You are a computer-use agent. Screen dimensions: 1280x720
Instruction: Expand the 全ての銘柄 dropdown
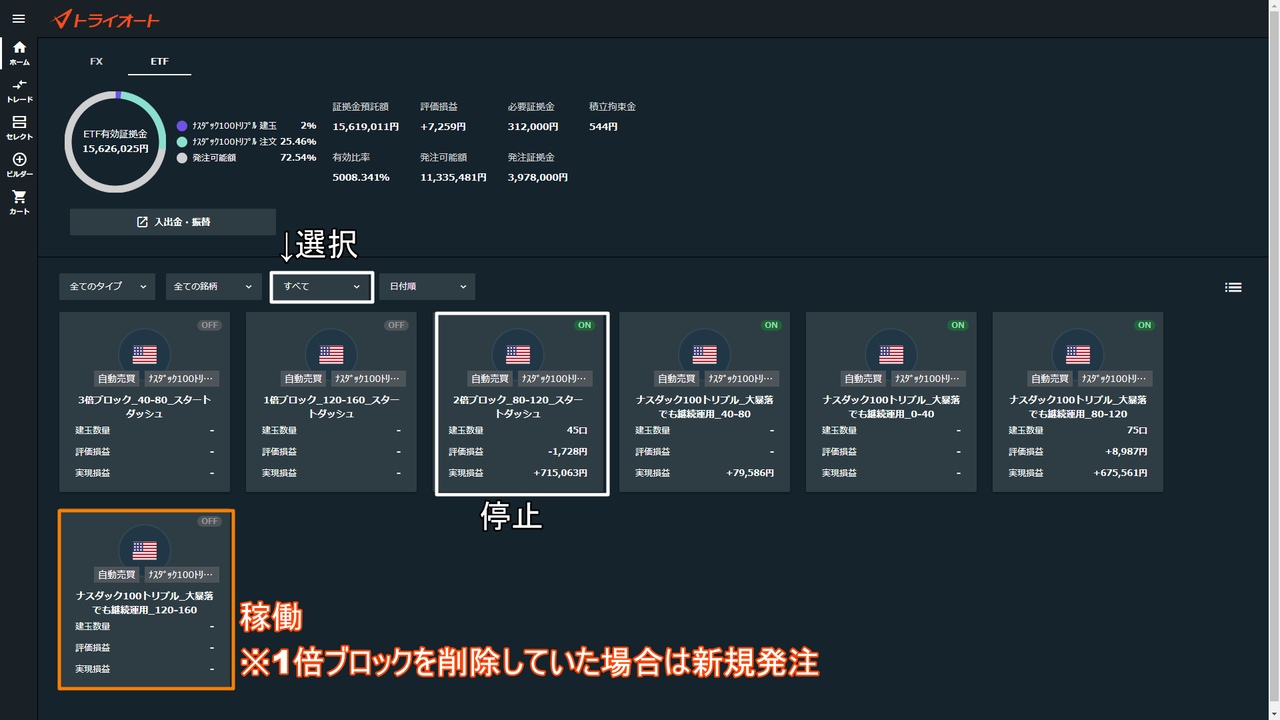pyautogui.click(x=213, y=287)
